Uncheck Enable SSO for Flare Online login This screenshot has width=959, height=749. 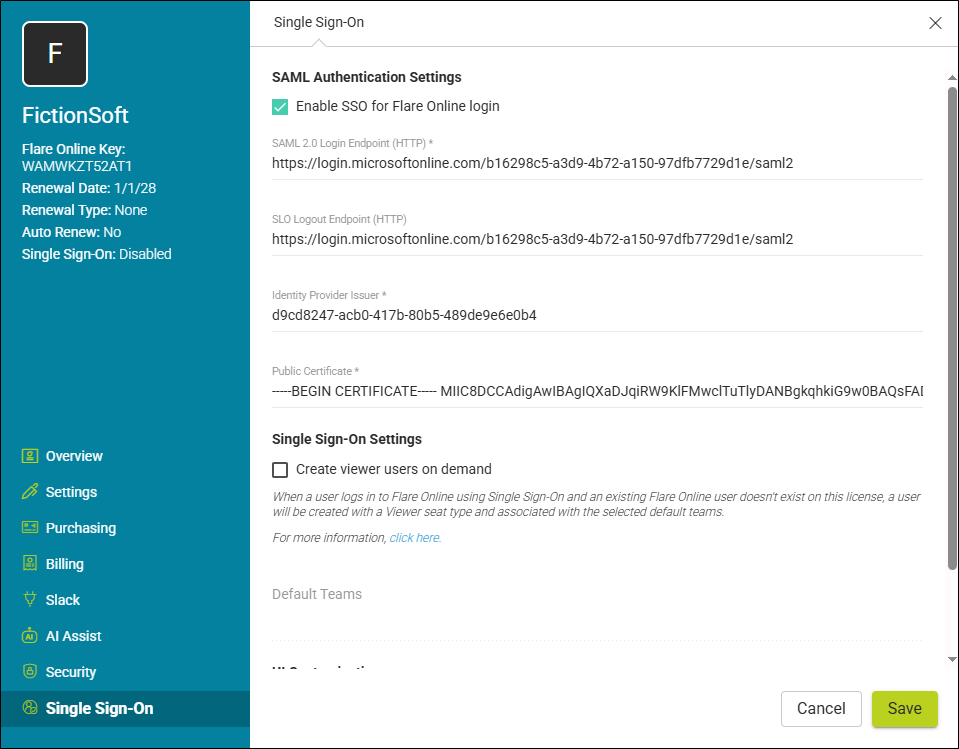click(x=280, y=106)
